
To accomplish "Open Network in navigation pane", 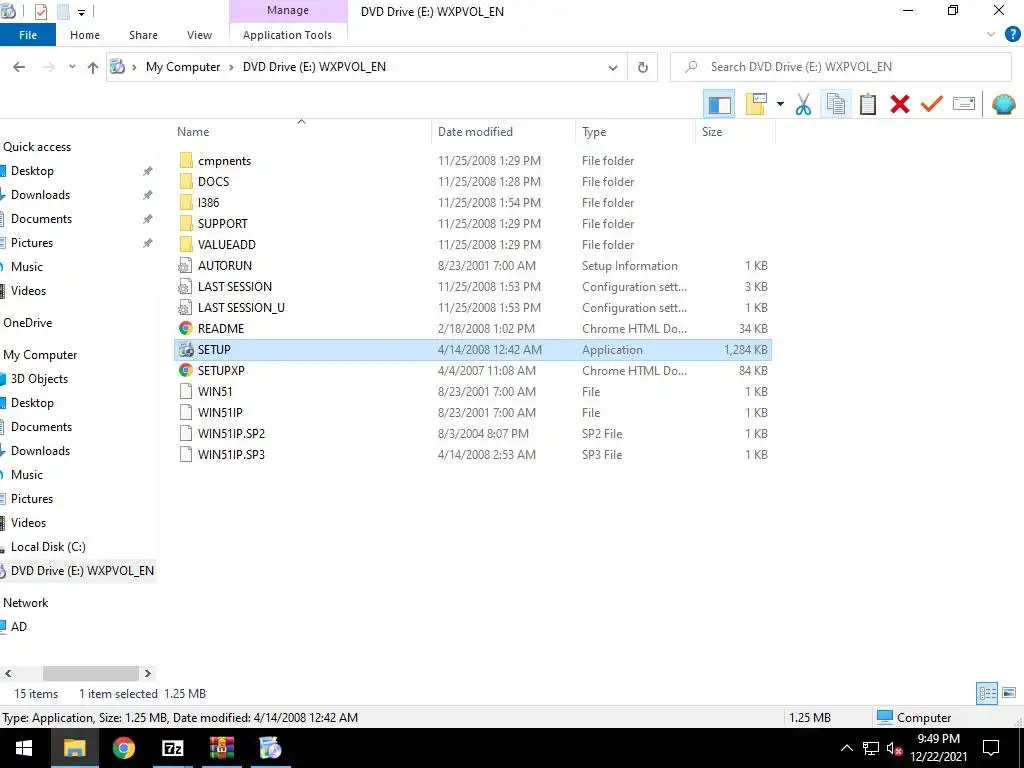I will pos(25,603).
